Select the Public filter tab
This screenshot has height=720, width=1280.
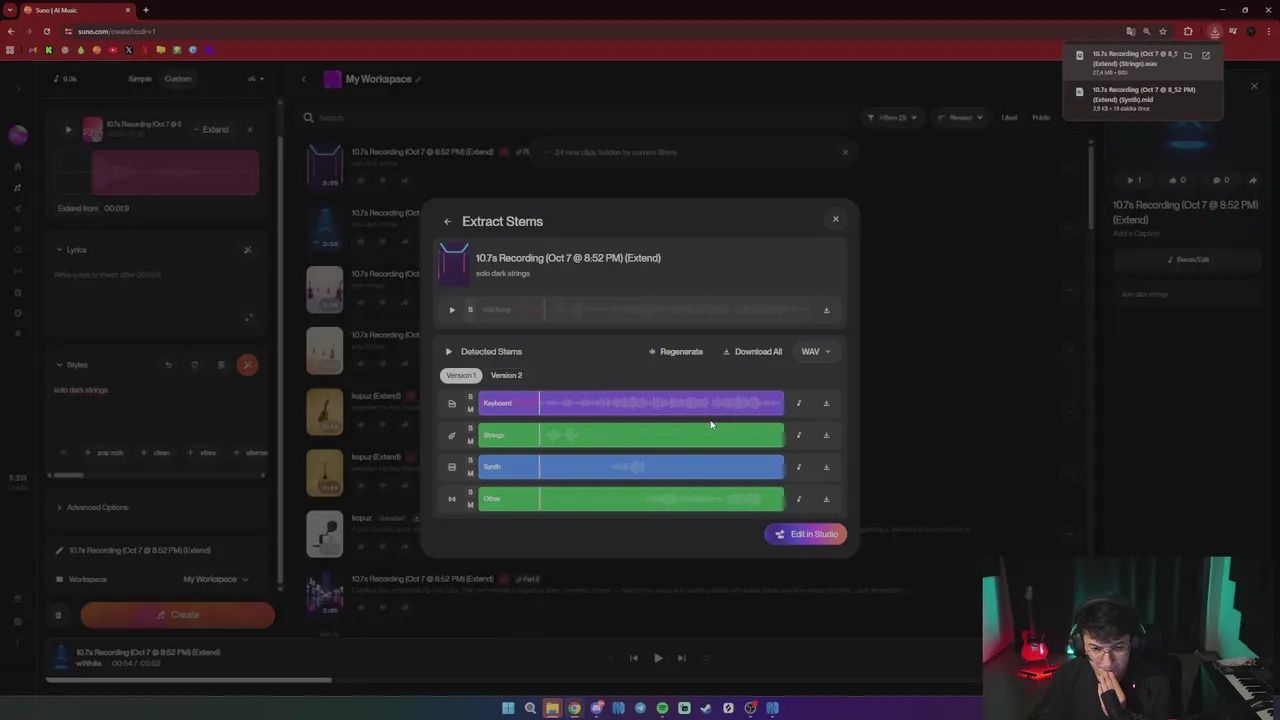coord(1041,118)
